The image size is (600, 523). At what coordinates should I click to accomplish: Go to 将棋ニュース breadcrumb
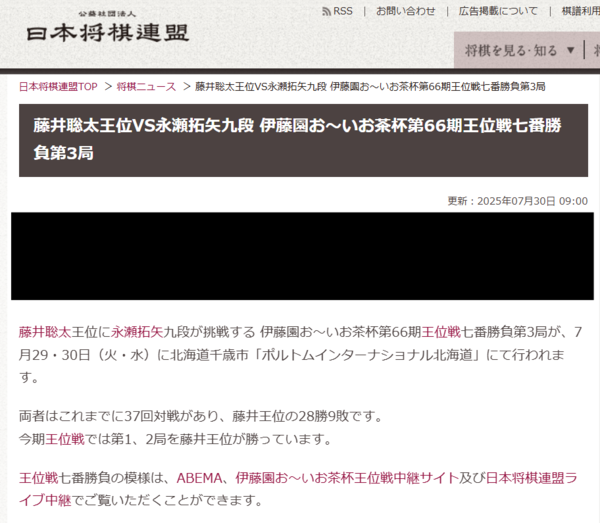pos(146,87)
